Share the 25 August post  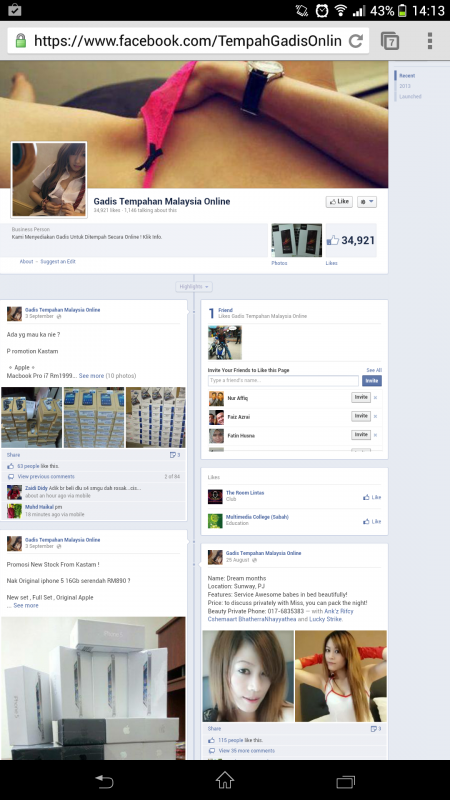click(x=214, y=729)
